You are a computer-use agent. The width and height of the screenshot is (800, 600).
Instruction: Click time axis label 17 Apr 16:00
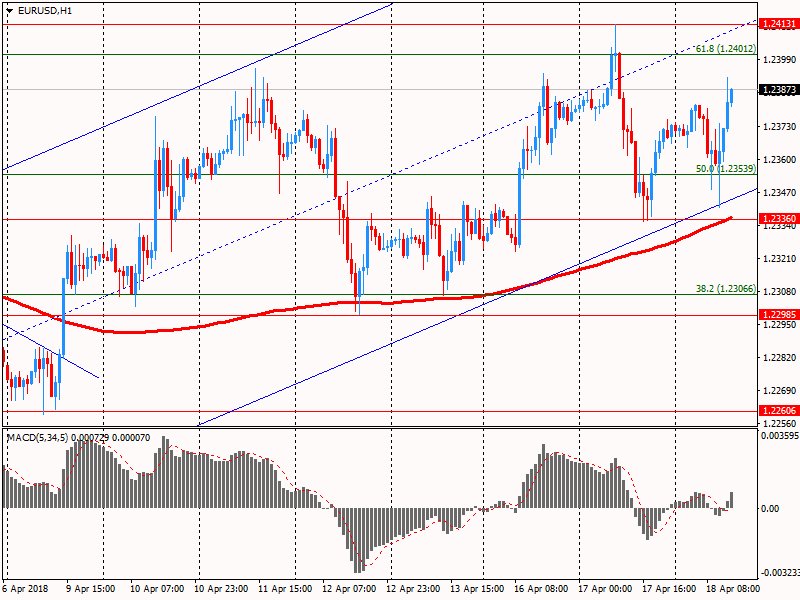pyautogui.click(x=668, y=589)
